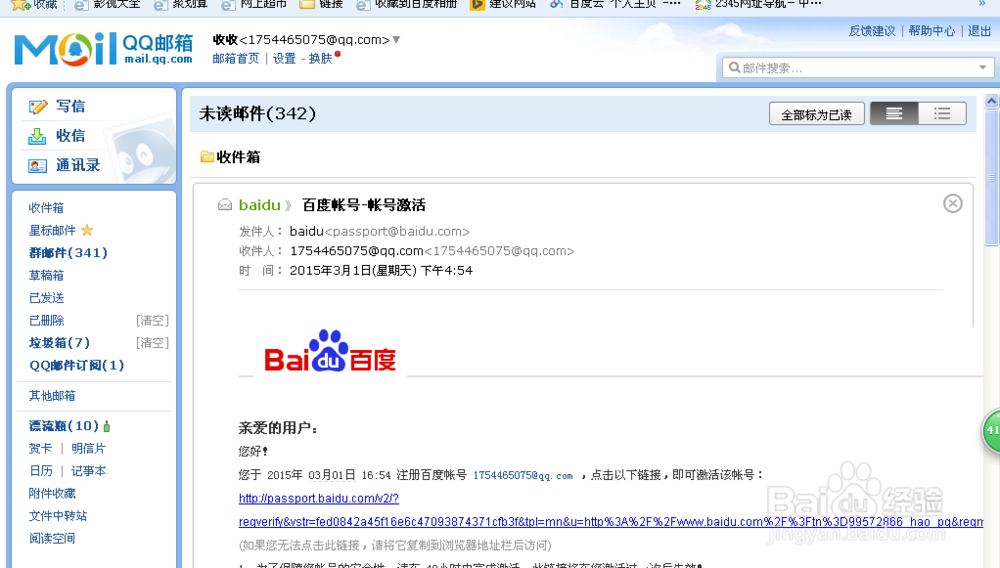Mark all messages as read with 全部标为已读

816,114
